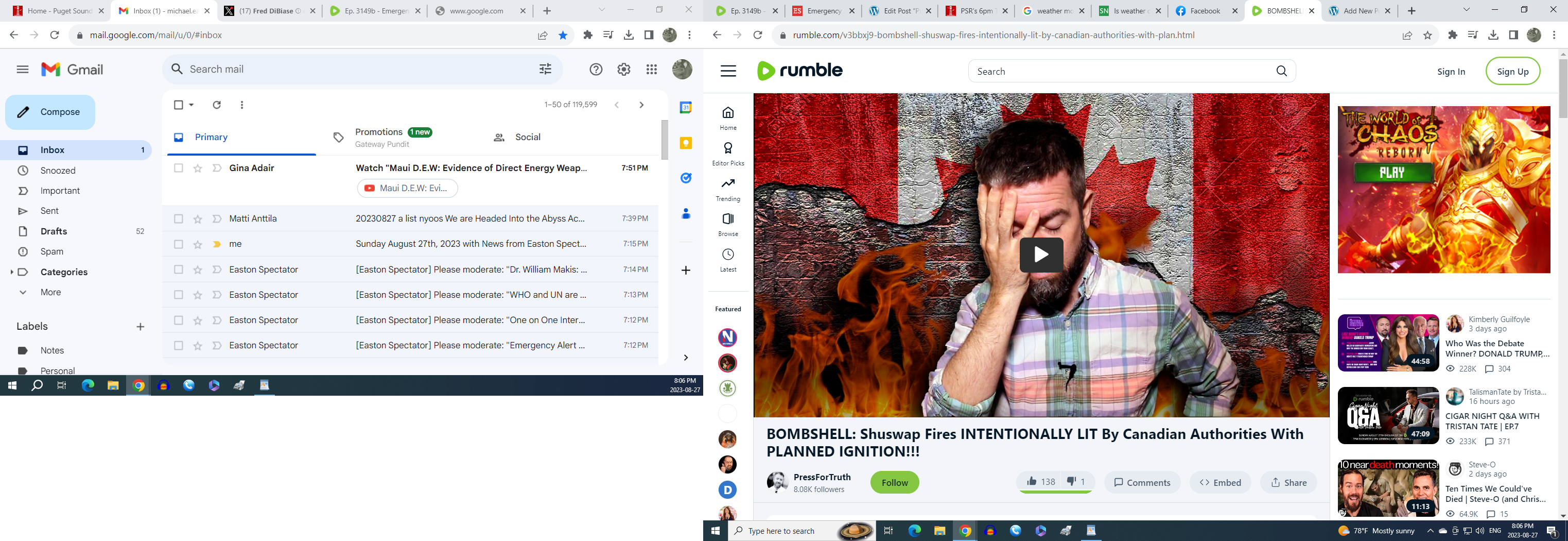Open Gmail settings gear
1568x541 pixels.
point(623,70)
